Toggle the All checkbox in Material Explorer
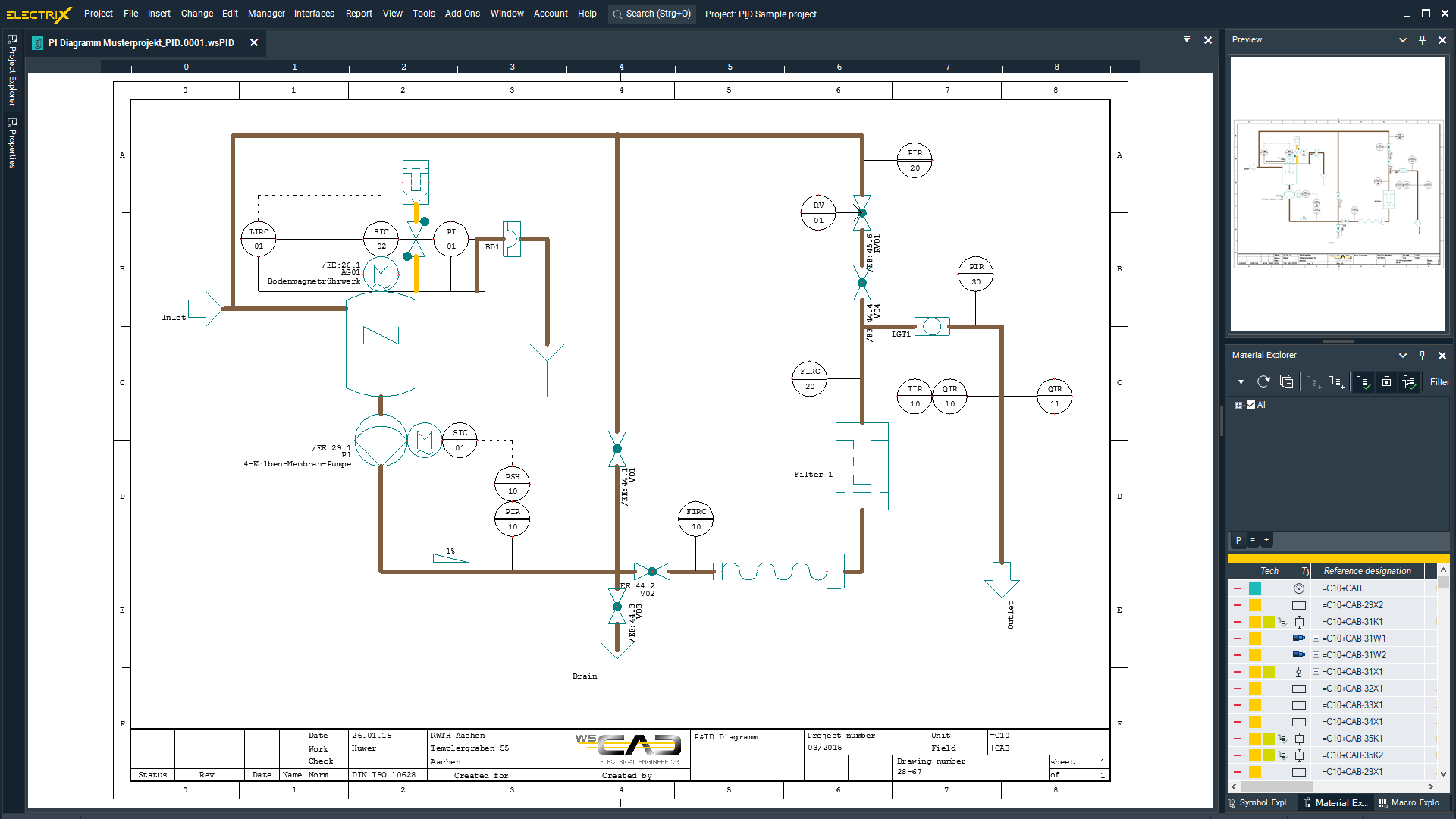 (1251, 405)
